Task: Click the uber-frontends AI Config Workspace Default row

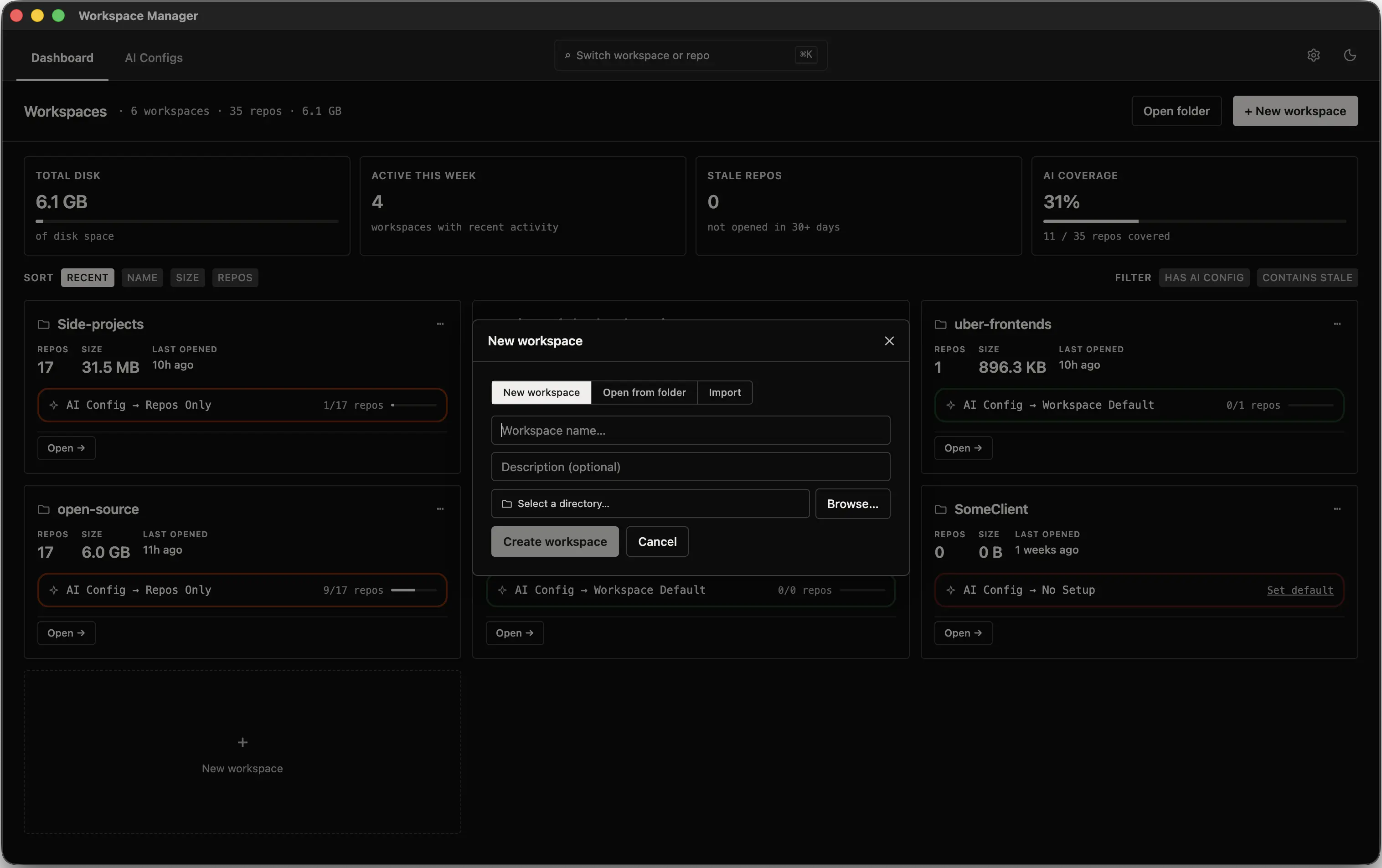Action: click(1139, 405)
